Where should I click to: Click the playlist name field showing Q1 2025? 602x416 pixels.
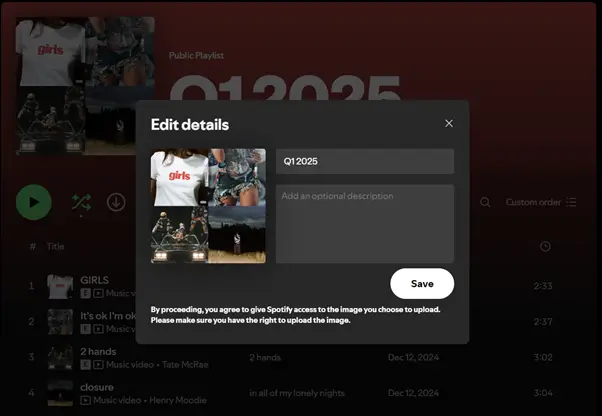click(365, 161)
